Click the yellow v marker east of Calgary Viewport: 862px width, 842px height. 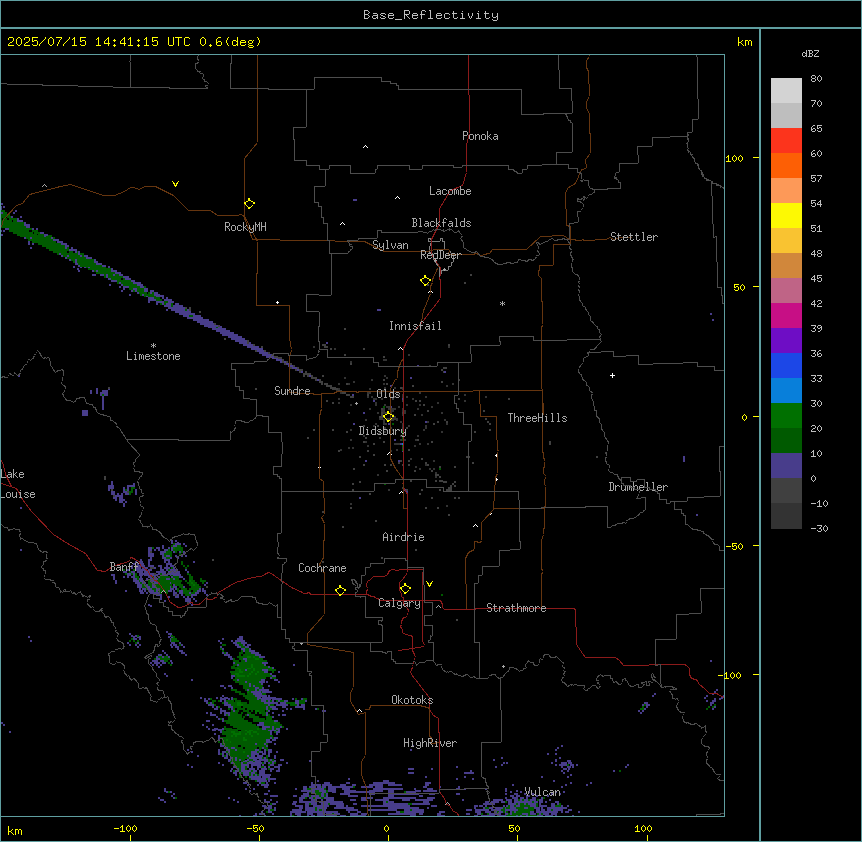(429, 584)
